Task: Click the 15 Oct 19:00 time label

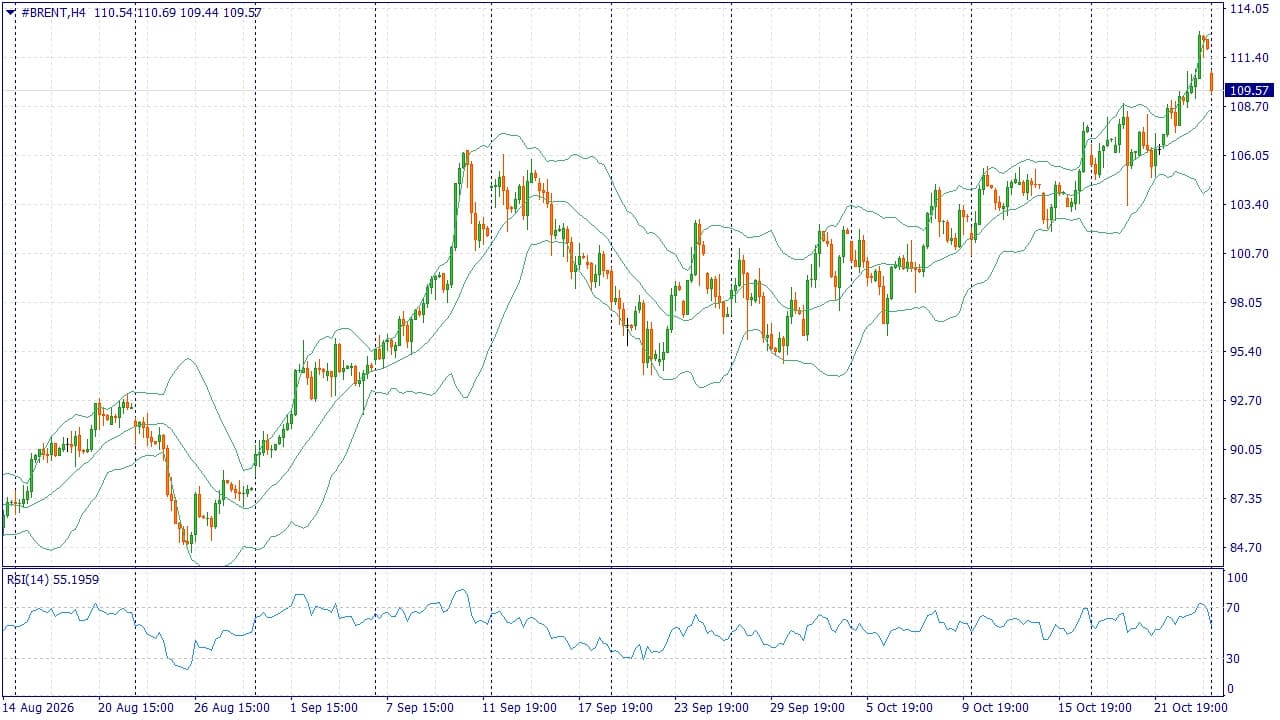Action: [x=1095, y=707]
